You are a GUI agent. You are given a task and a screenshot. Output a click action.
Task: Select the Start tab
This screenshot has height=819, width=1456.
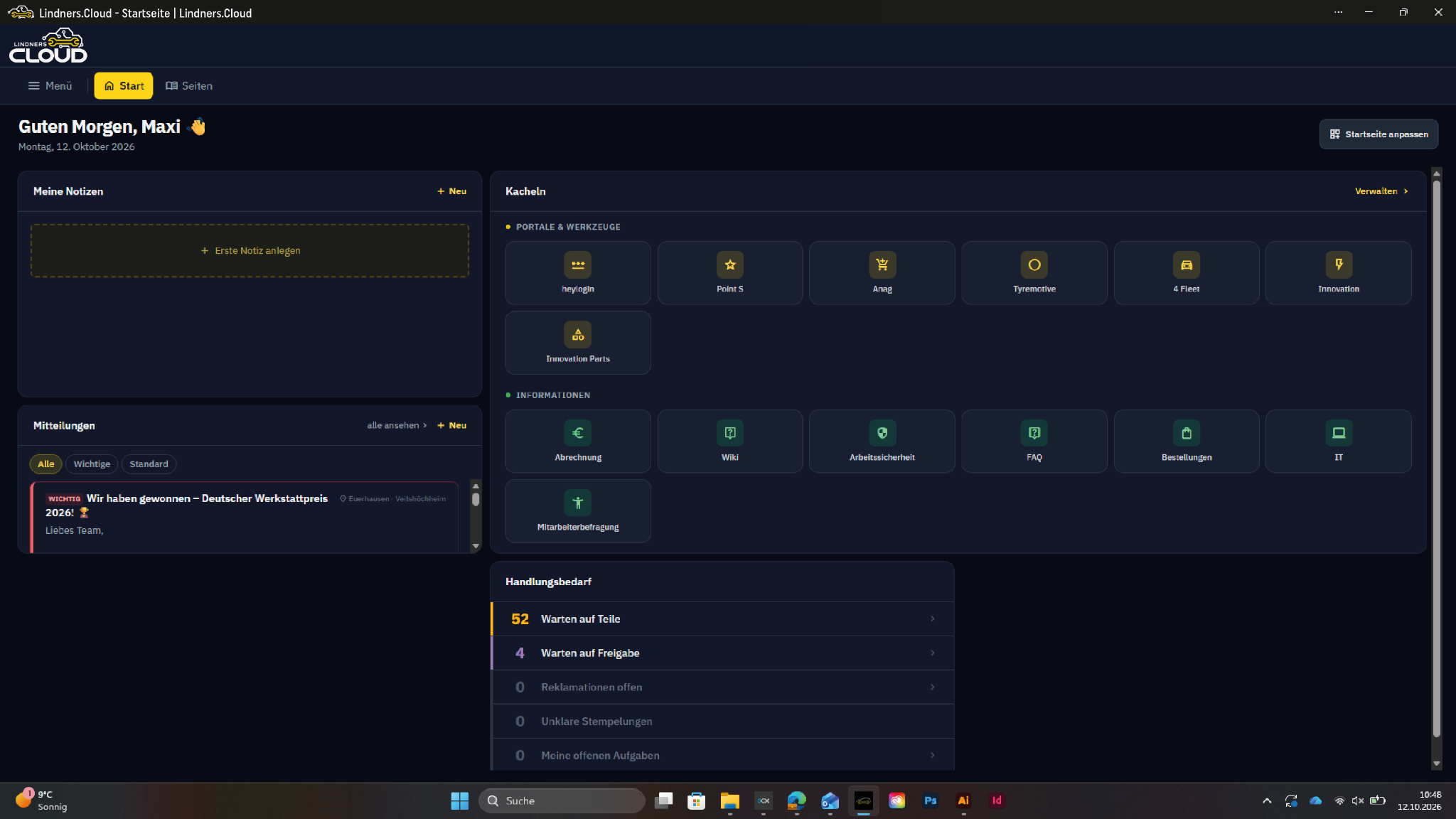pos(124,86)
